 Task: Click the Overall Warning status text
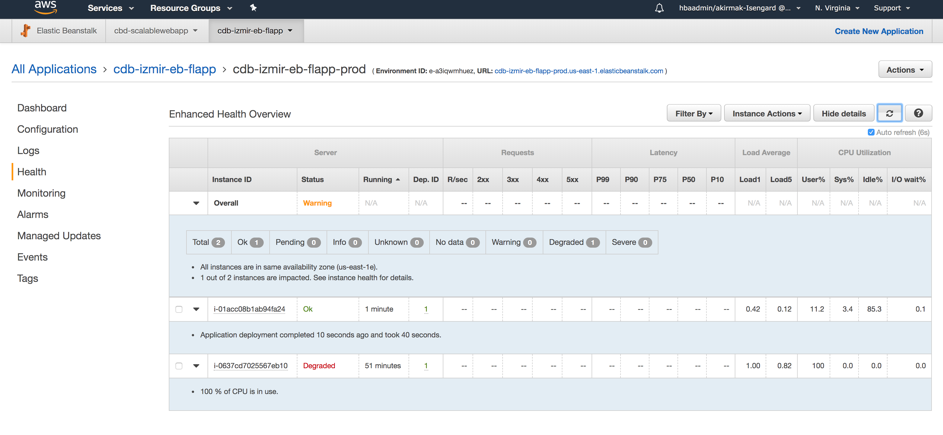coord(317,203)
